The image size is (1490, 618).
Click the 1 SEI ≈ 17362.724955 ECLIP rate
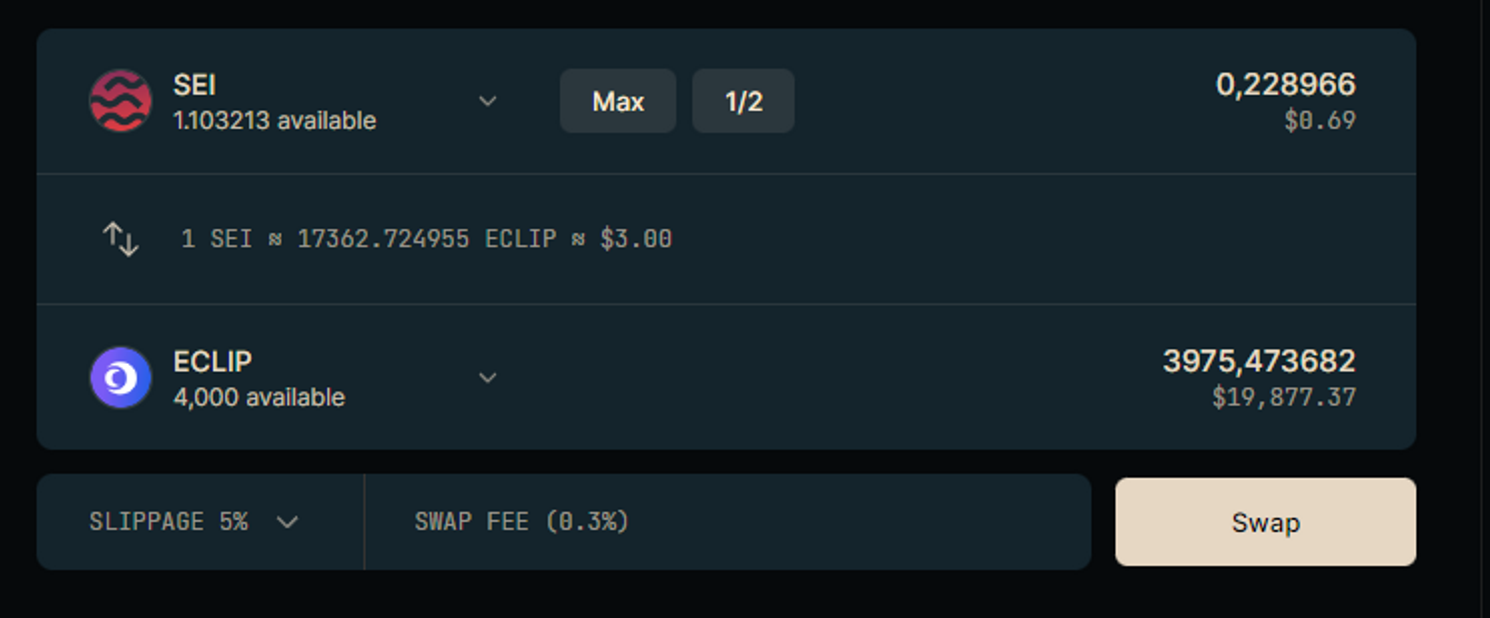[x=426, y=240]
